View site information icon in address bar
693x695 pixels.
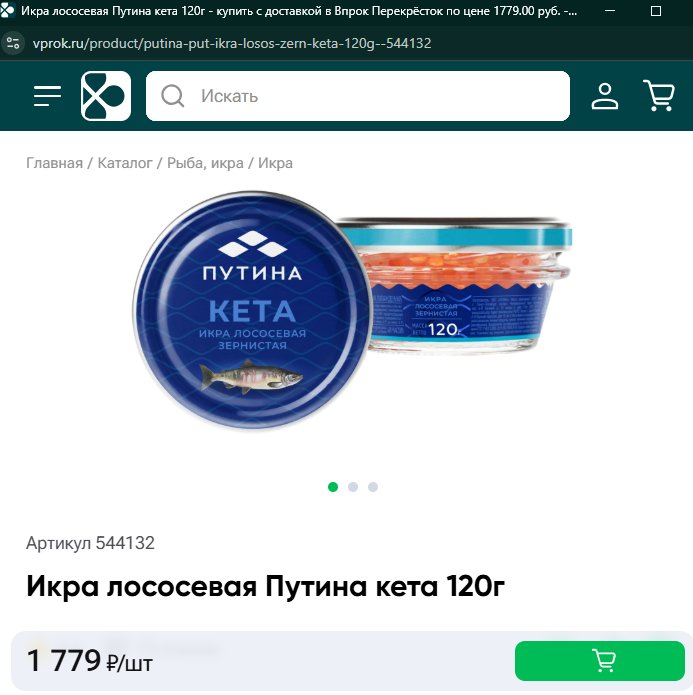(13, 43)
